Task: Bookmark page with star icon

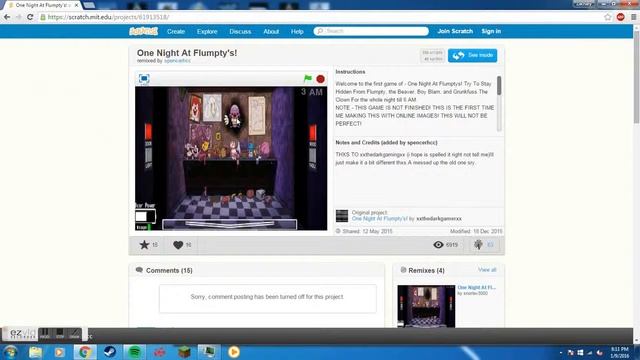Action: coord(608,17)
